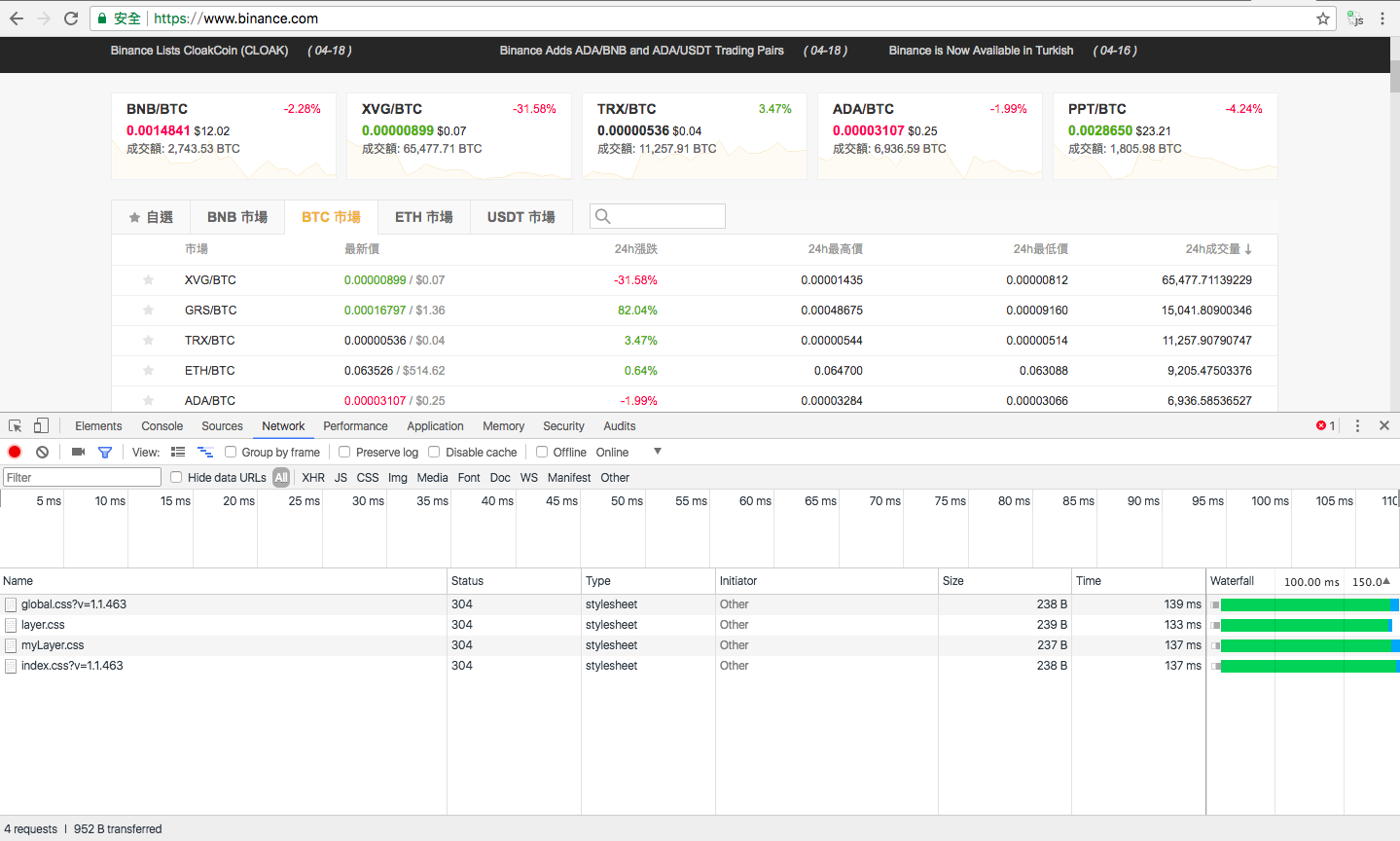Switch to large request rows view

point(178,452)
